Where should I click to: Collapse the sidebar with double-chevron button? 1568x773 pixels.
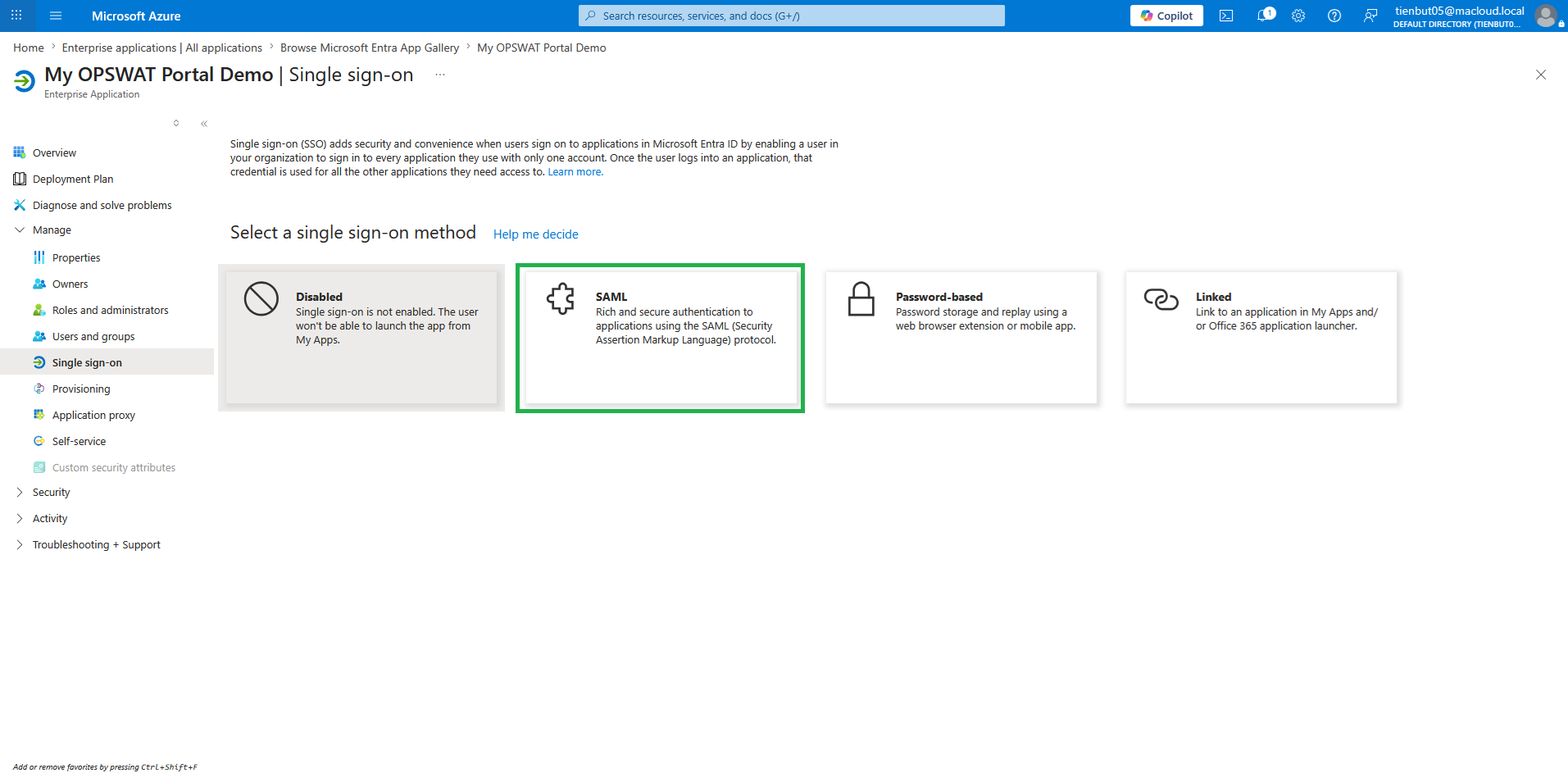tap(204, 124)
